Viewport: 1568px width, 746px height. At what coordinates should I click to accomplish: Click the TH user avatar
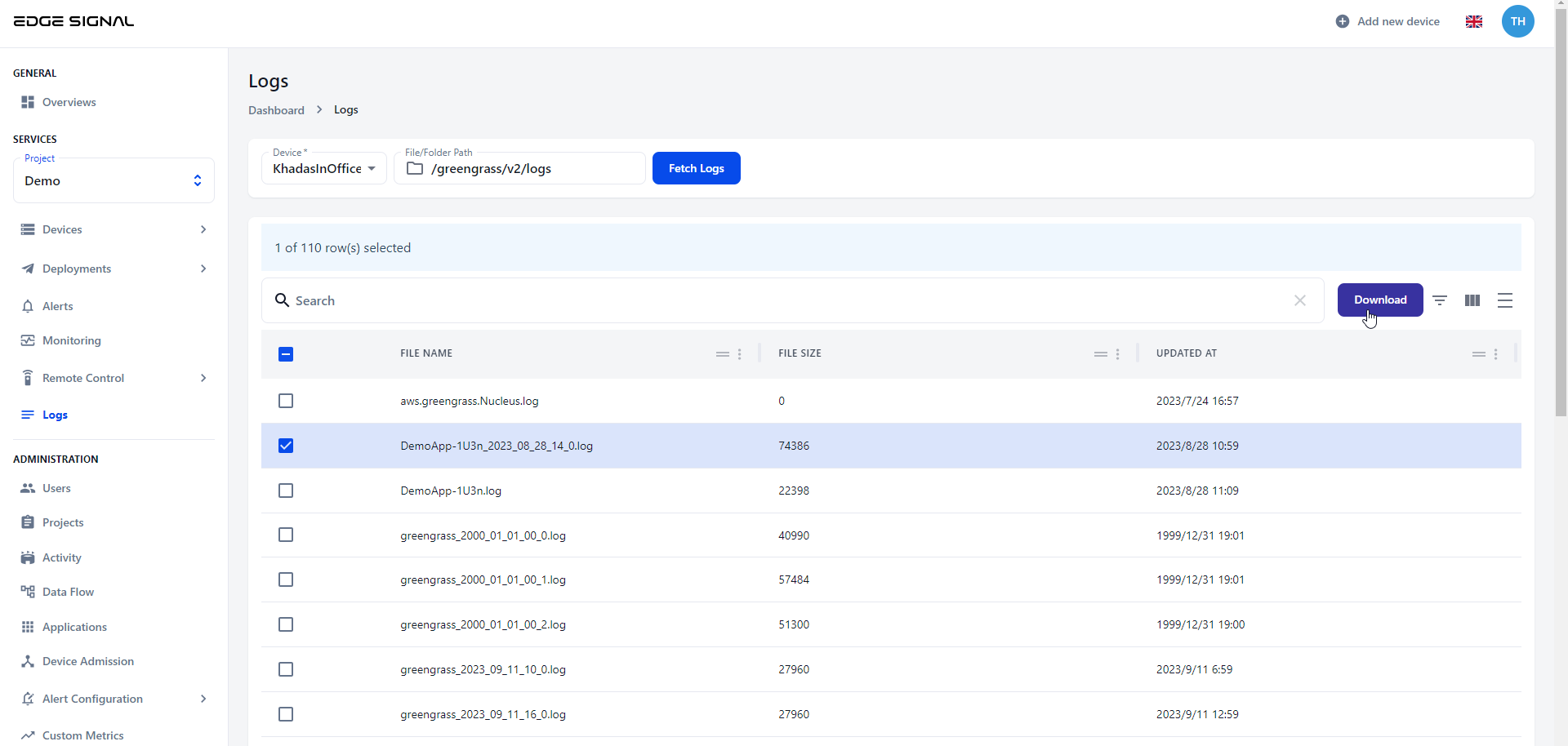coord(1517,21)
